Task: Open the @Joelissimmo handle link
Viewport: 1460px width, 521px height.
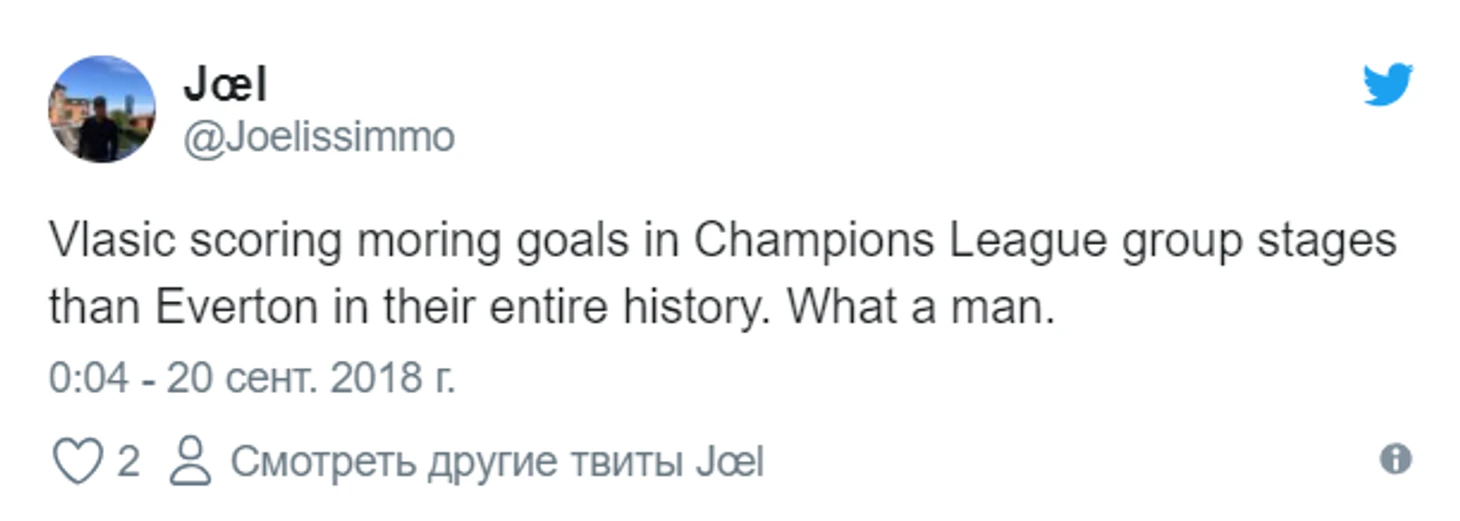Action: [318, 137]
